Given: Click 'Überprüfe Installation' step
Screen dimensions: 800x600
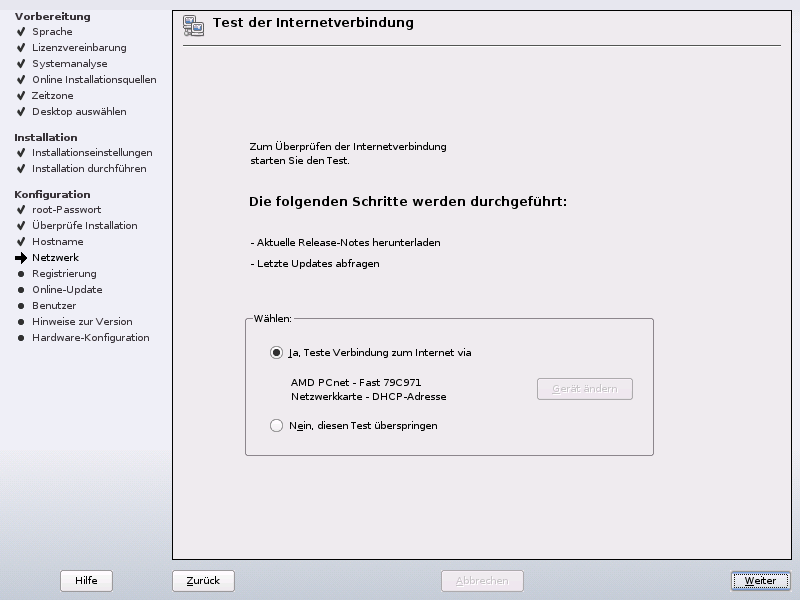Looking at the screenshot, I should 85,226.
